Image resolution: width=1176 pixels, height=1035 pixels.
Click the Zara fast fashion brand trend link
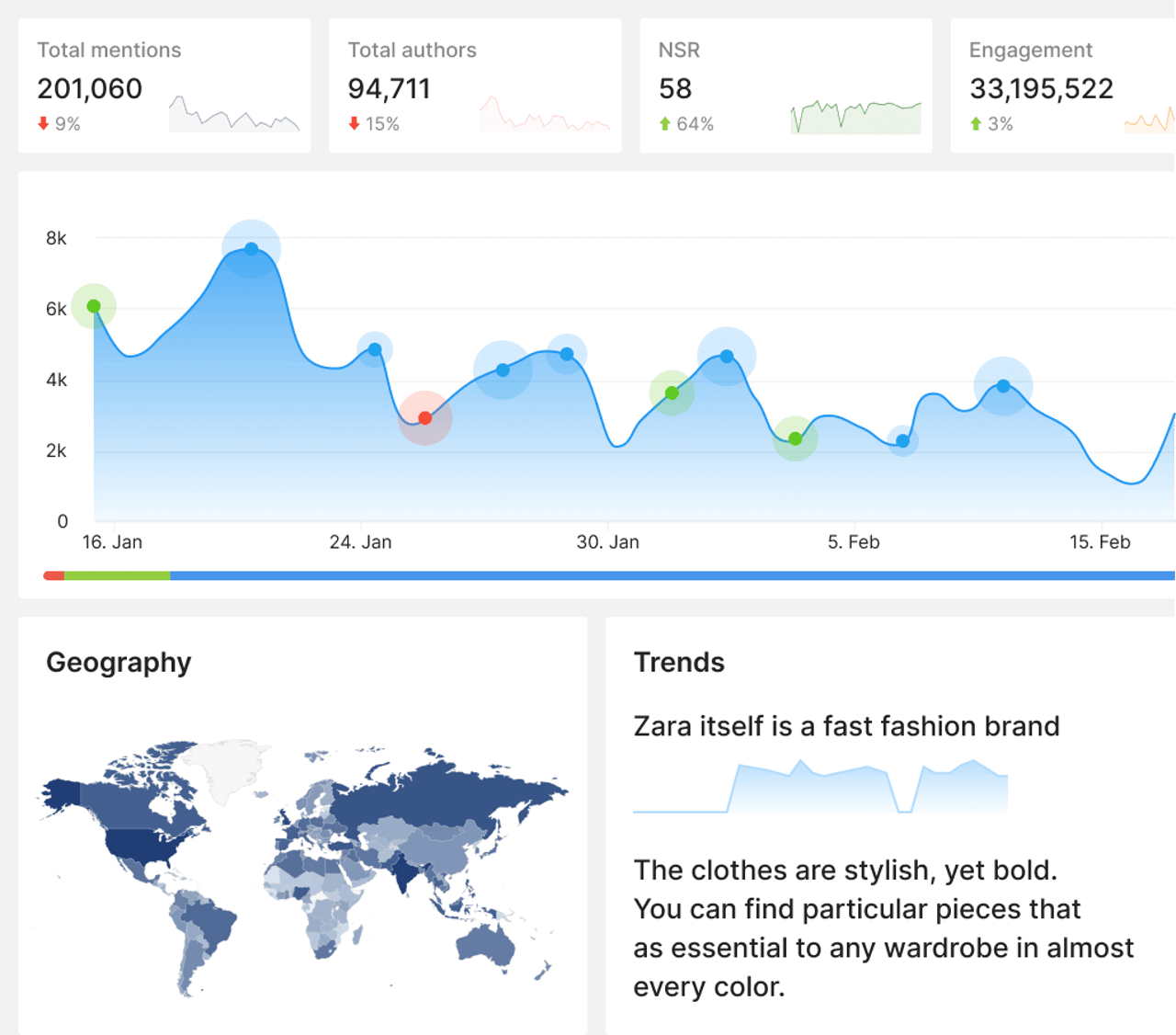coord(846,726)
